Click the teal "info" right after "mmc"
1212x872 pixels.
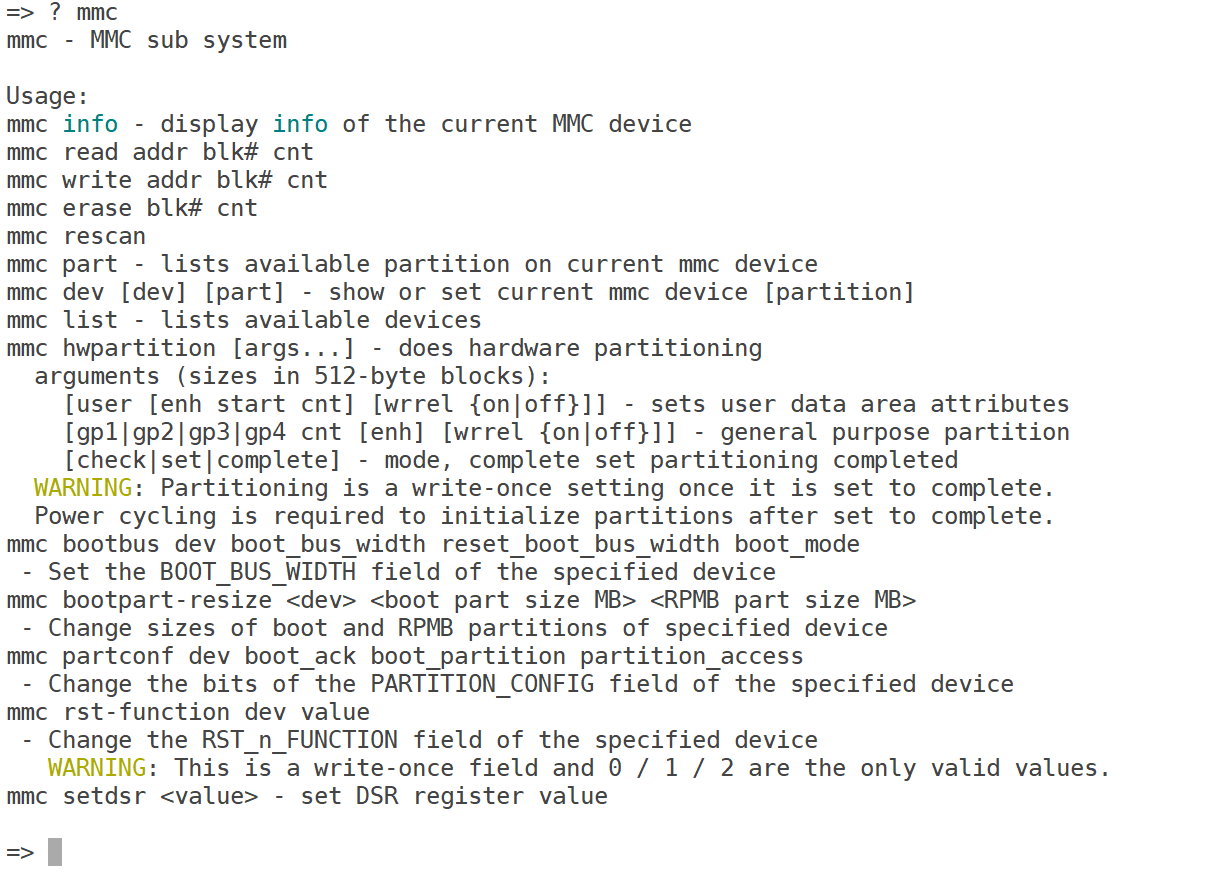[90, 124]
